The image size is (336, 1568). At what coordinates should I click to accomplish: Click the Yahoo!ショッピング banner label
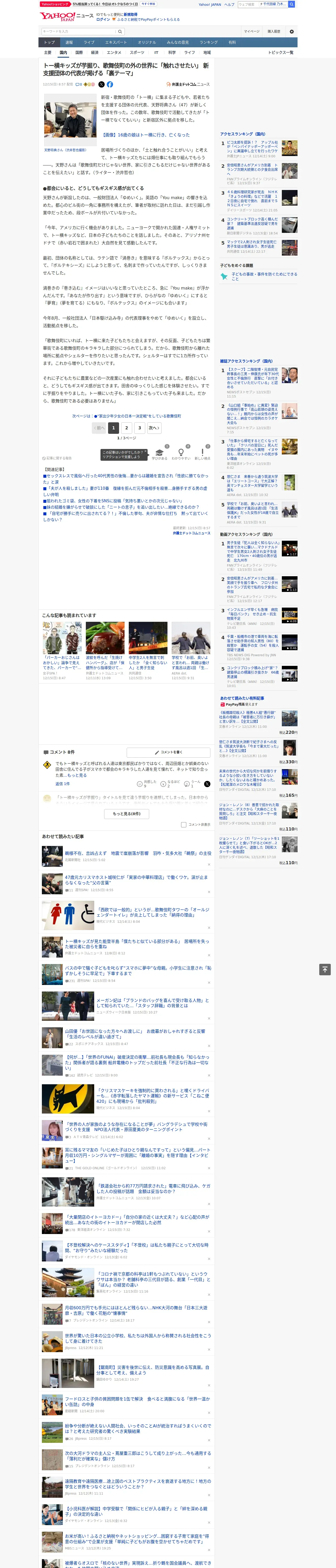[x=55, y=4]
